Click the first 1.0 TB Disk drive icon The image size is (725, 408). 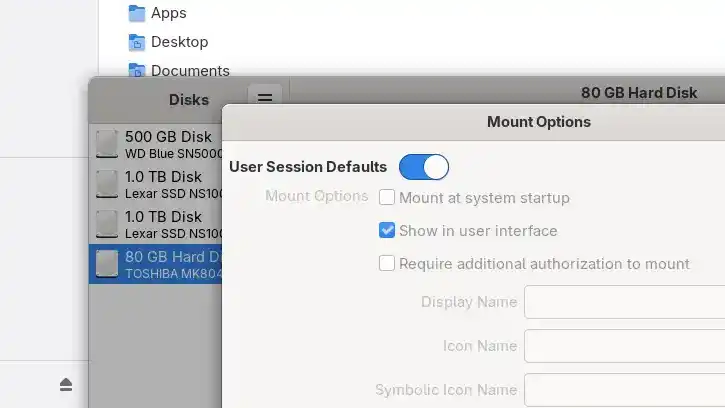[x=107, y=184]
